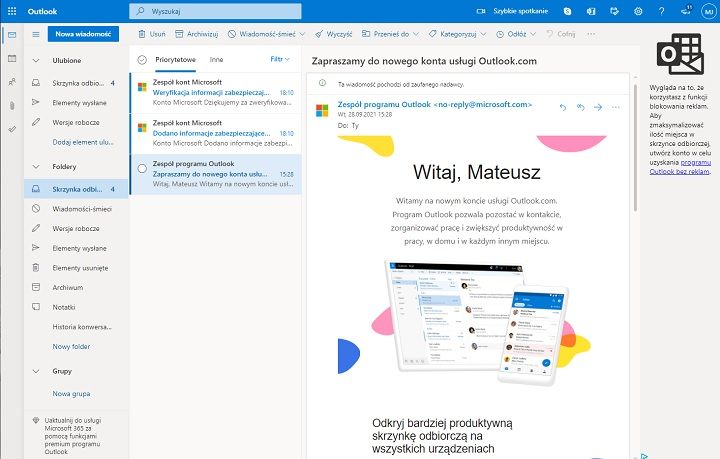The width and height of the screenshot is (720, 459).
Task: Expand the Przenieś do dropdown
Action: pyautogui.click(x=400, y=33)
